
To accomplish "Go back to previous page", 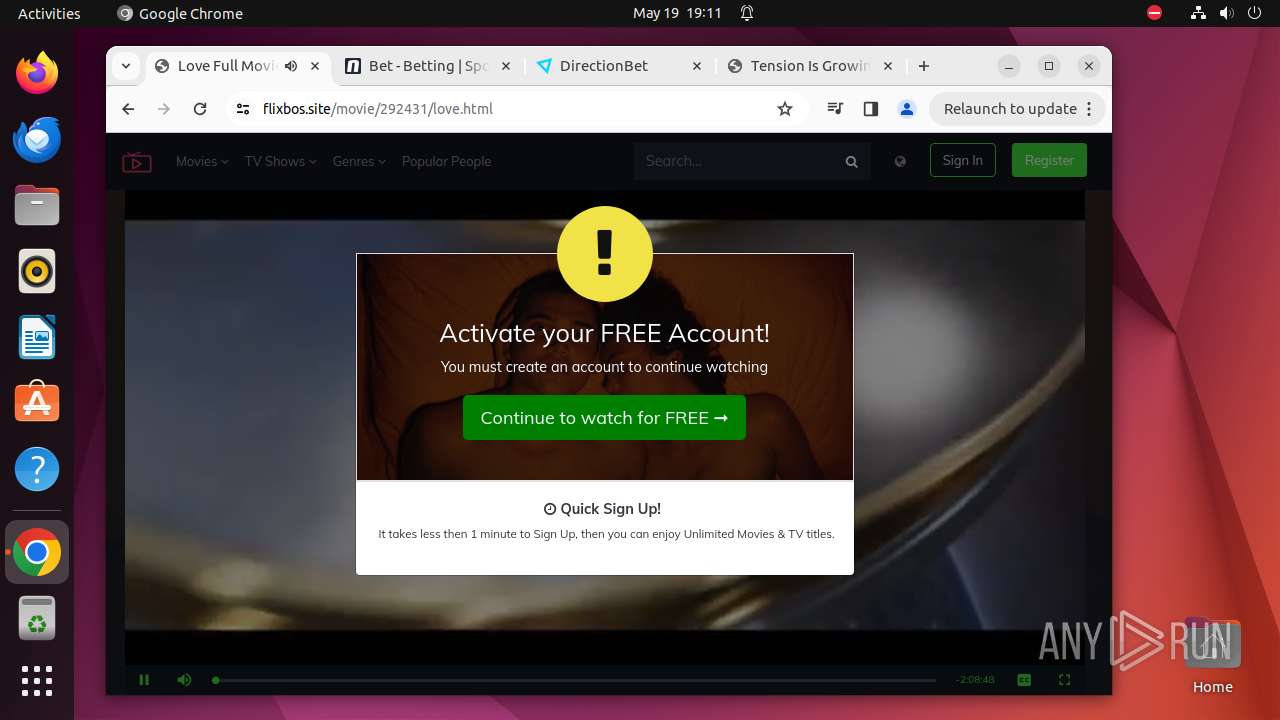I will pos(128,109).
